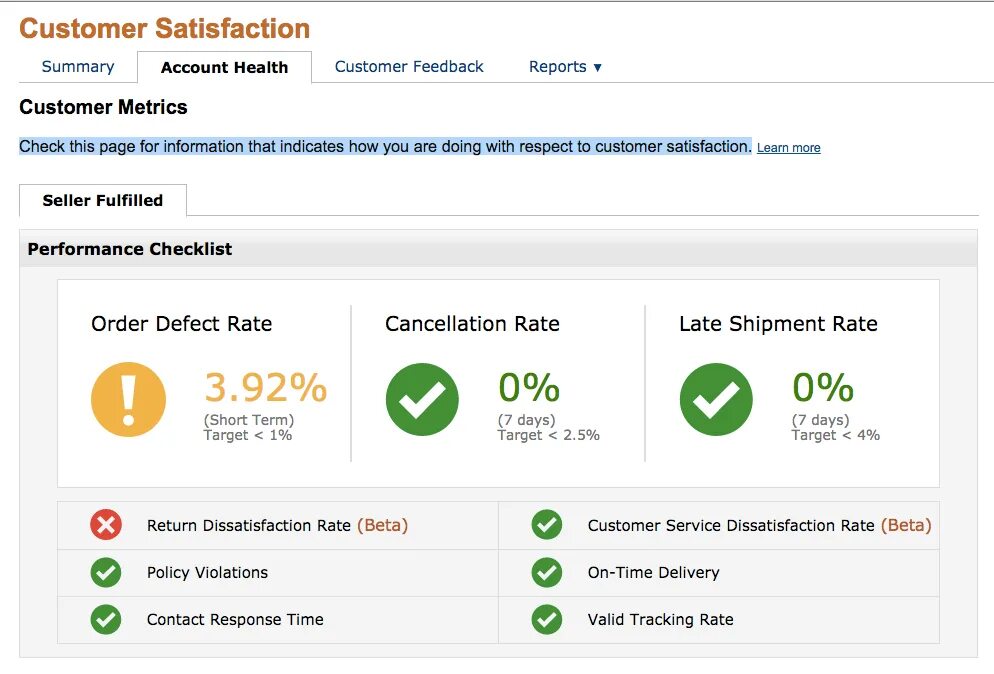
Task: Open the Return Dissatisfaction Rate metric
Action: tap(249, 525)
